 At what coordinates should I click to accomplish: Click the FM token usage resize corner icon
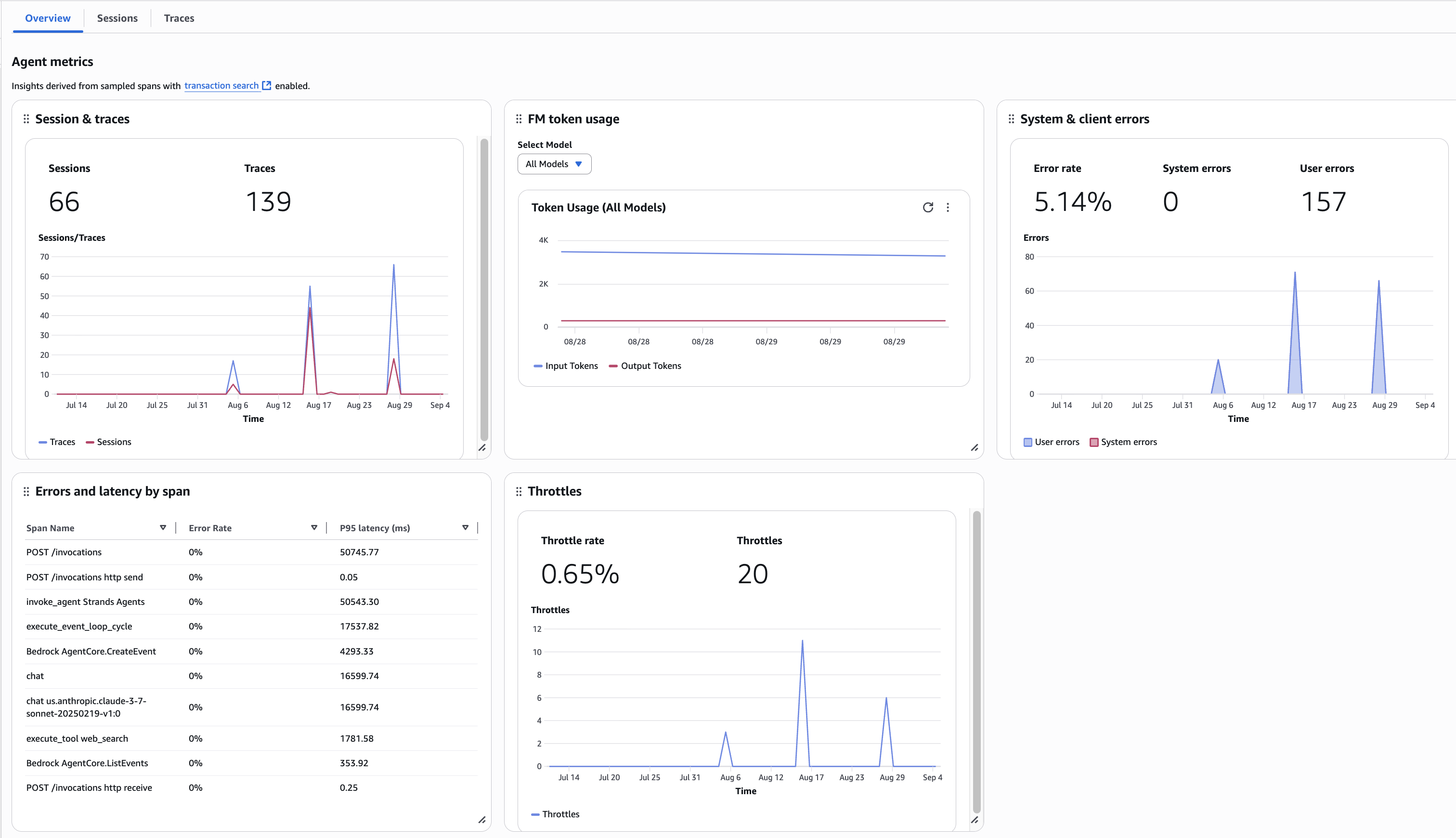[x=975, y=448]
